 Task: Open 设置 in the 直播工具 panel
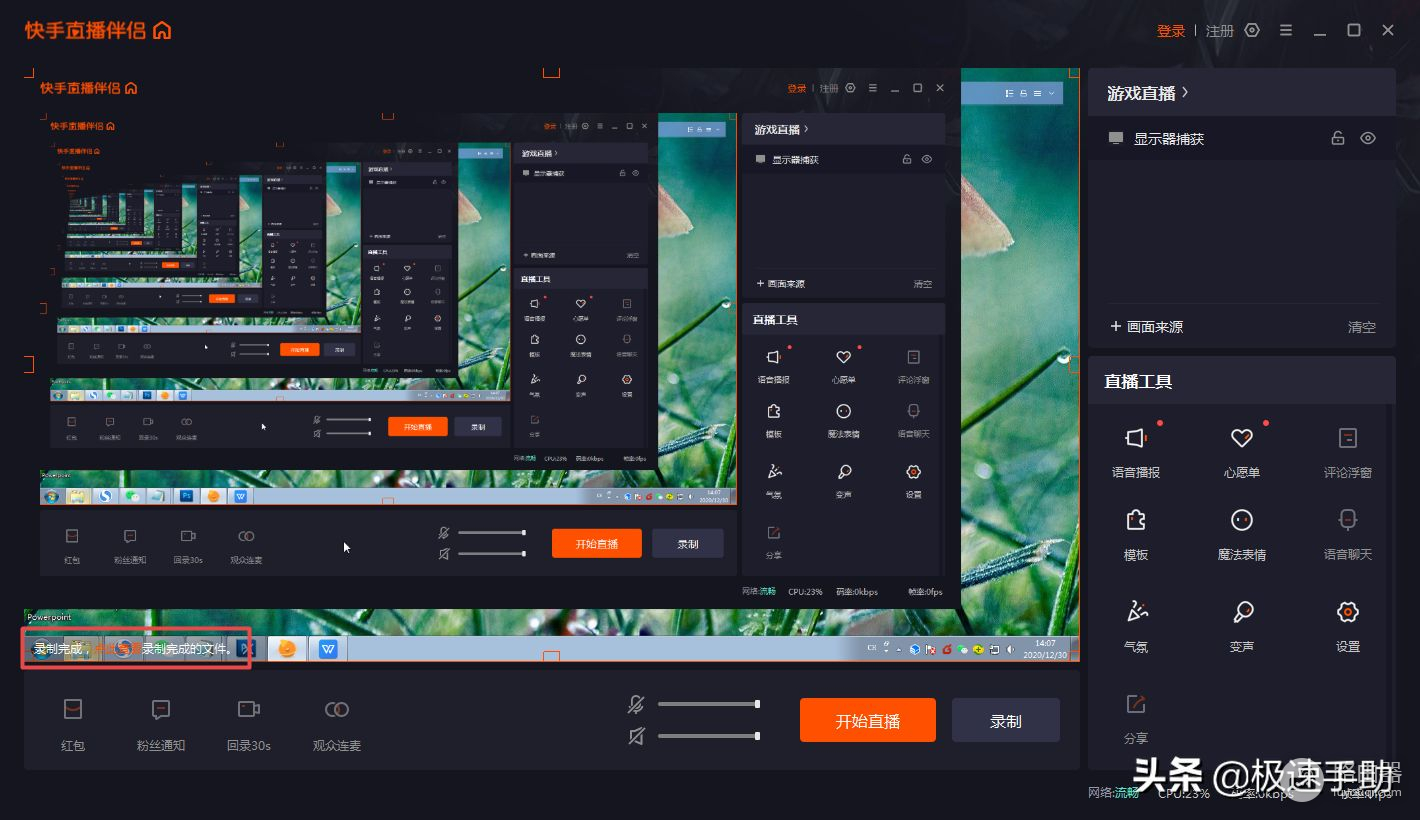tap(1348, 626)
